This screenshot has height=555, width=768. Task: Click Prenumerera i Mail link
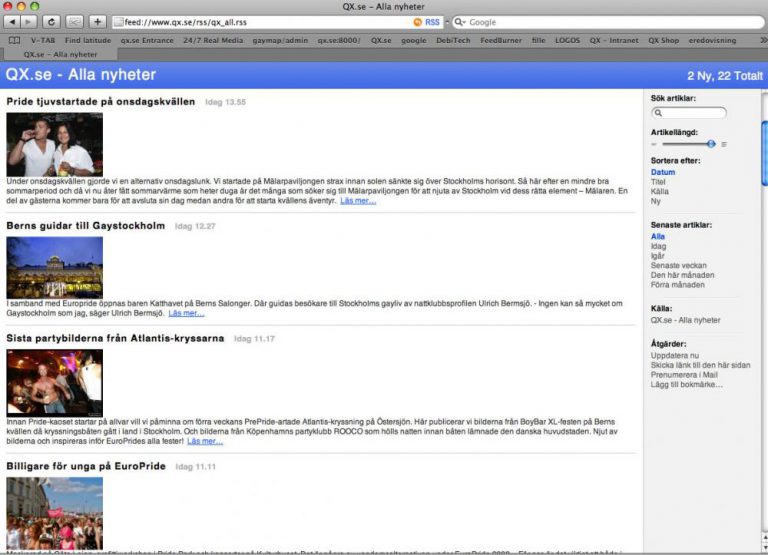(x=684, y=374)
